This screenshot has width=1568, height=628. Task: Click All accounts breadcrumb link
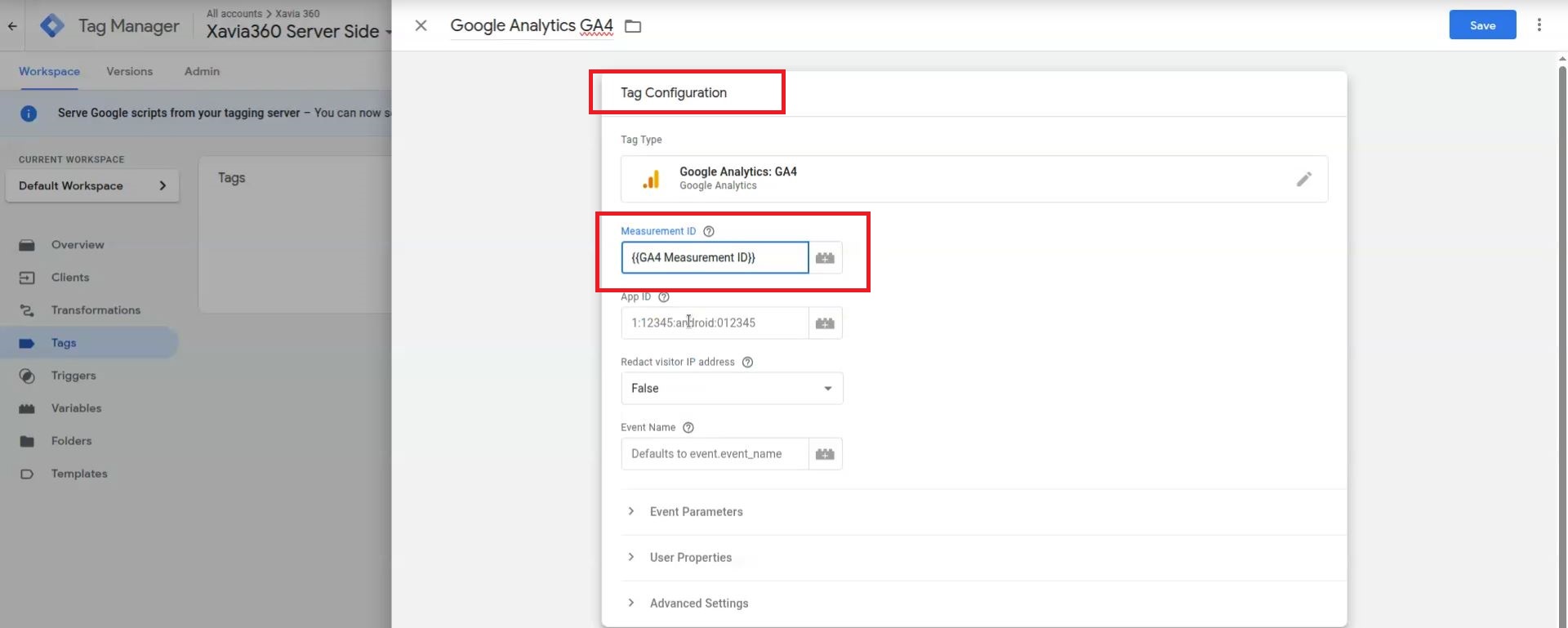click(234, 14)
